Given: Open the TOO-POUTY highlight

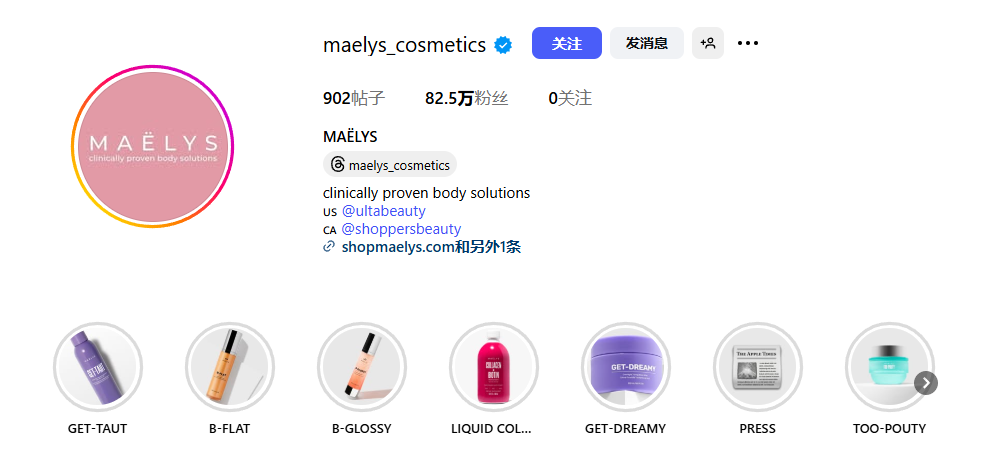Looking at the screenshot, I should (890, 366).
